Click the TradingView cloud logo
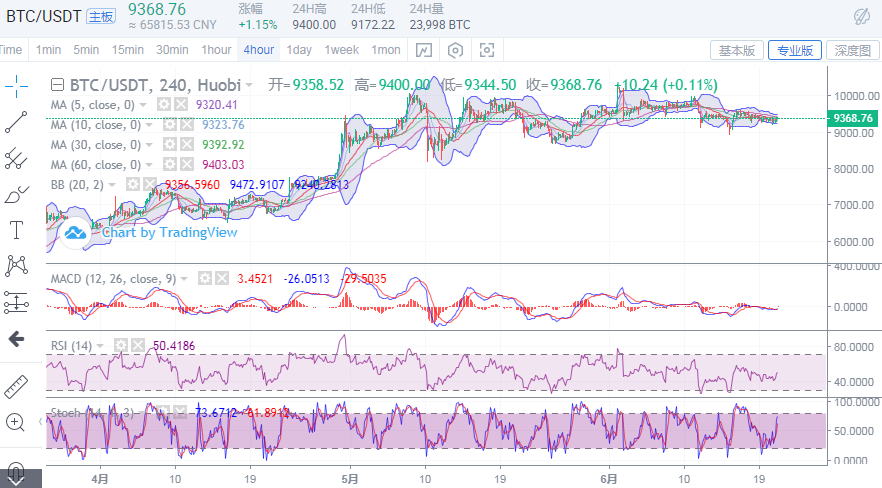 pos(75,233)
